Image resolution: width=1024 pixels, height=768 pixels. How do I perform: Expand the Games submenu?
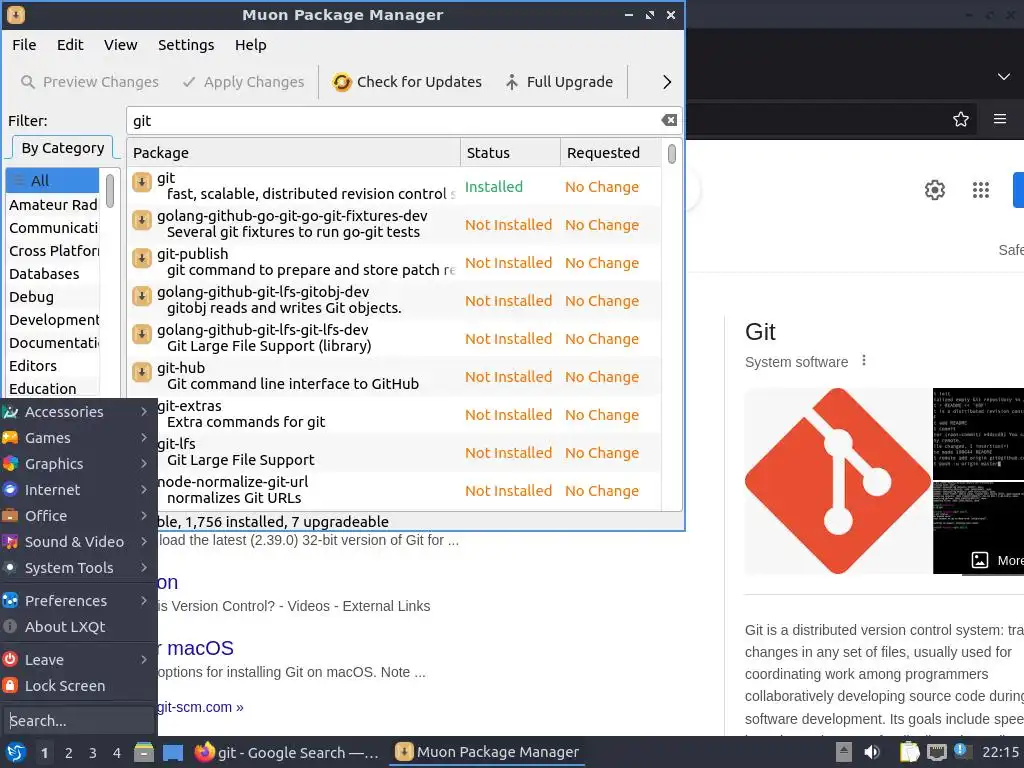pyautogui.click(x=77, y=438)
